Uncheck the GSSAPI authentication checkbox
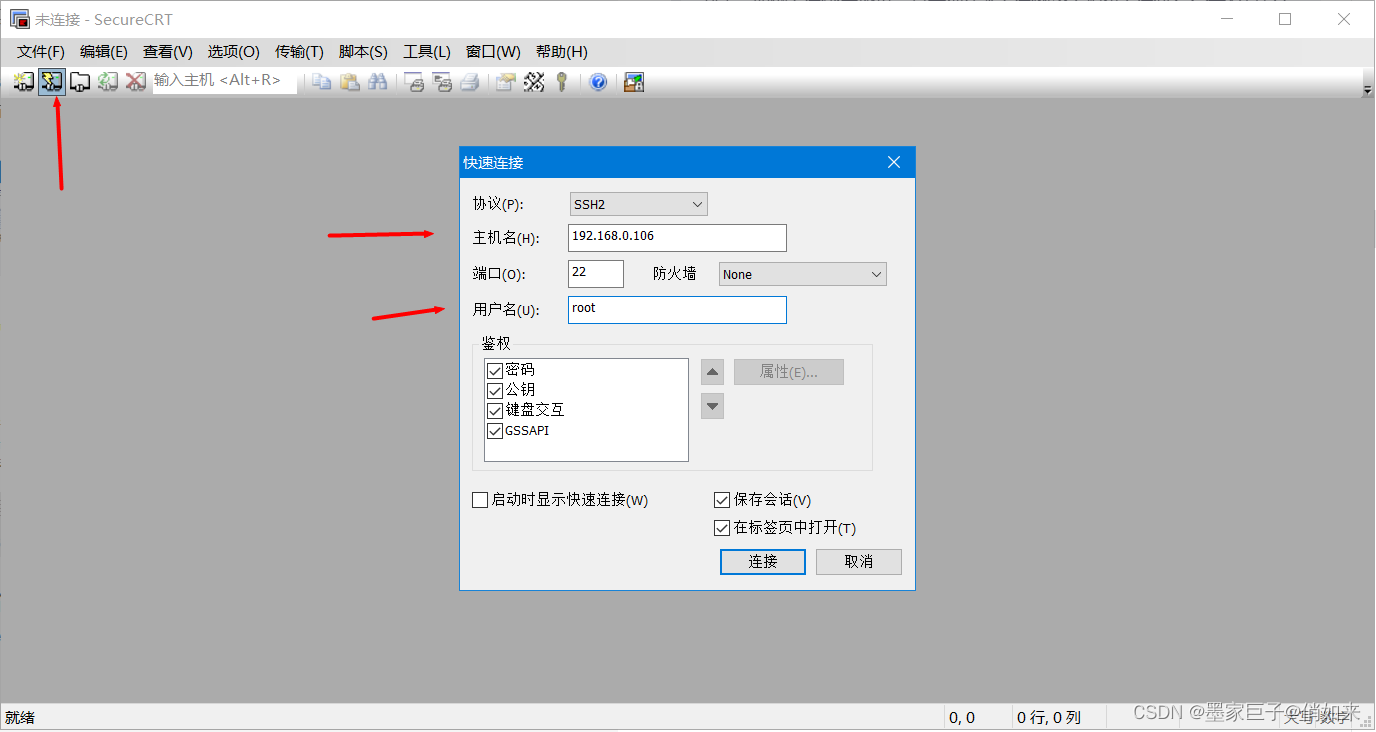 click(x=494, y=431)
